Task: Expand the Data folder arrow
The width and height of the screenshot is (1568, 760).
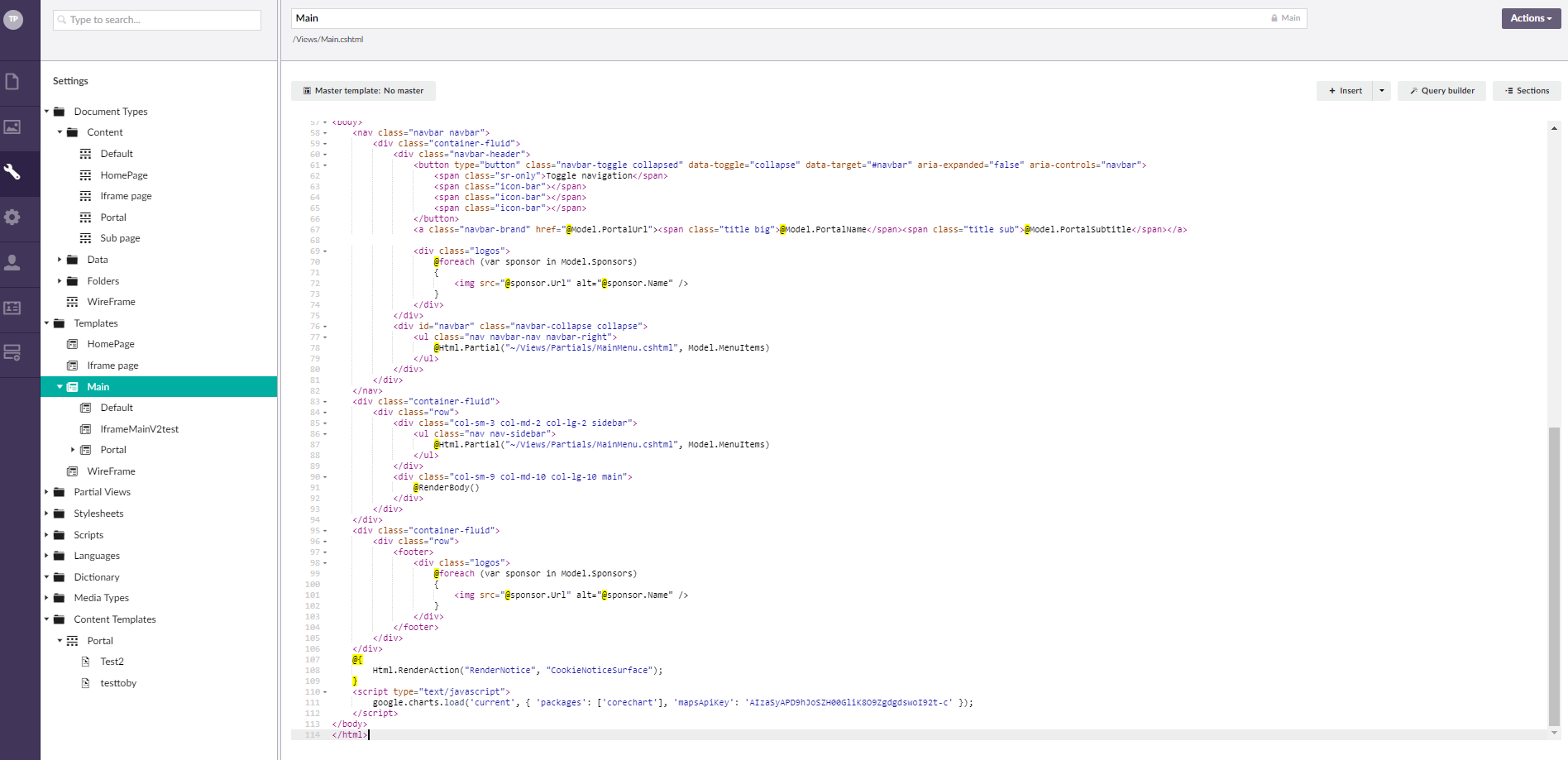Action: pyautogui.click(x=60, y=260)
